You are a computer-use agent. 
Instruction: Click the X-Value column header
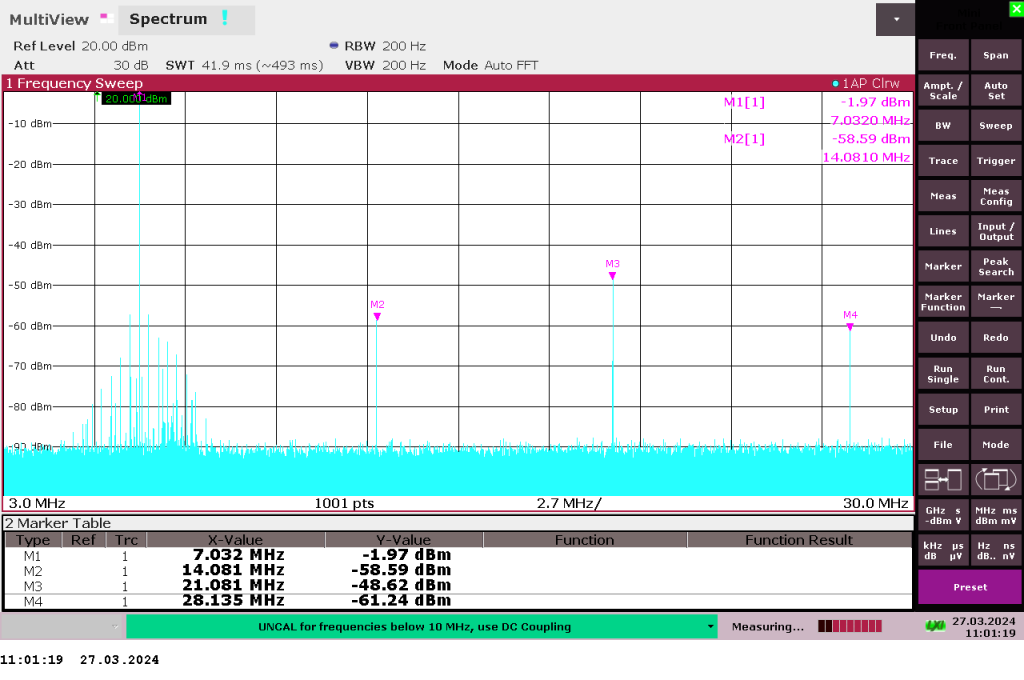[x=236, y=540]
